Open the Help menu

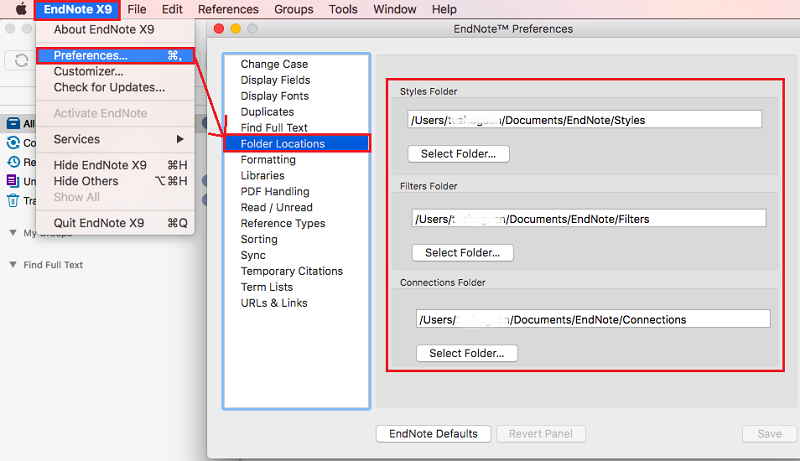pyautogui.click(x=444, y=10)
